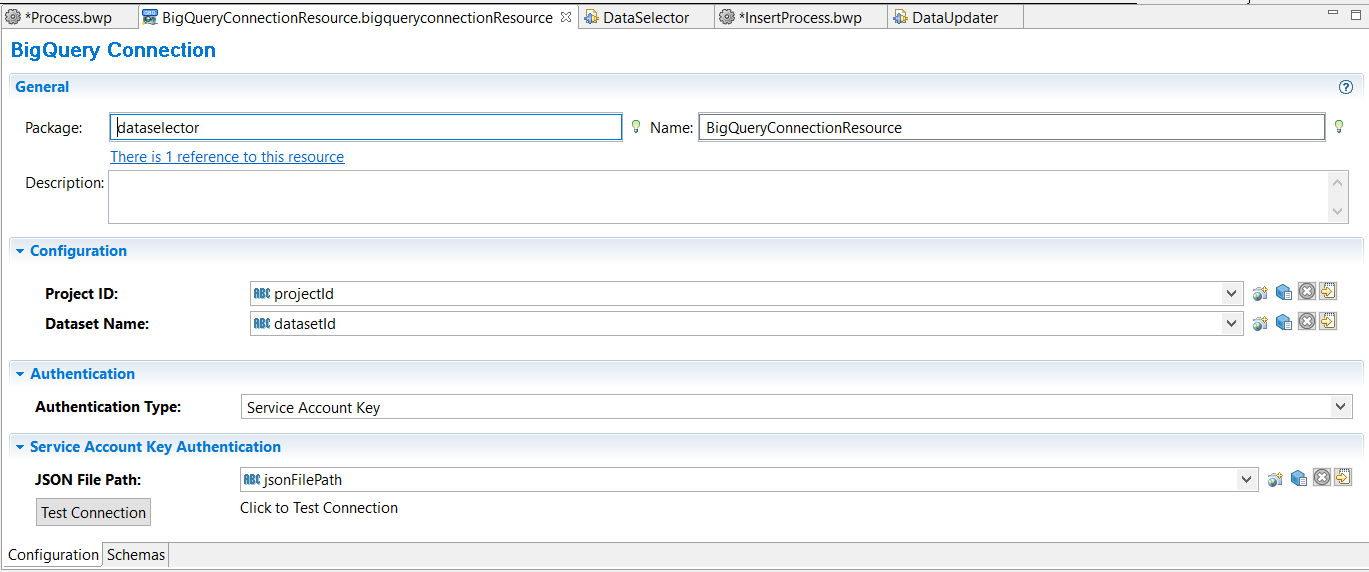Viewport: 1369px width, 572px height.
Task: Collapse the Service Account Key Authentication section
Action: [x=20, y=447]
